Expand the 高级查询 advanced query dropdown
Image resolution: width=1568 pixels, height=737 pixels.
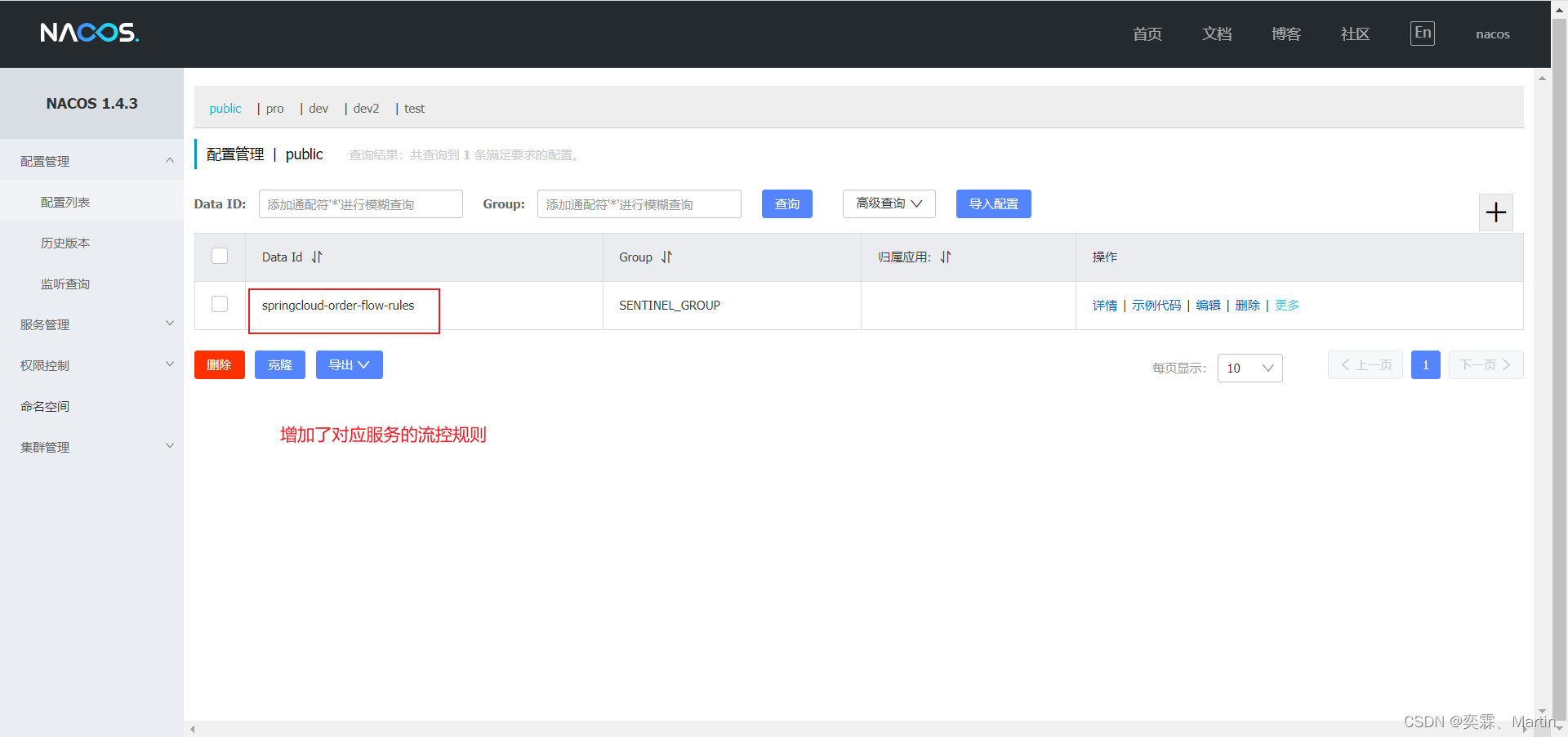(x=889, y=204)
